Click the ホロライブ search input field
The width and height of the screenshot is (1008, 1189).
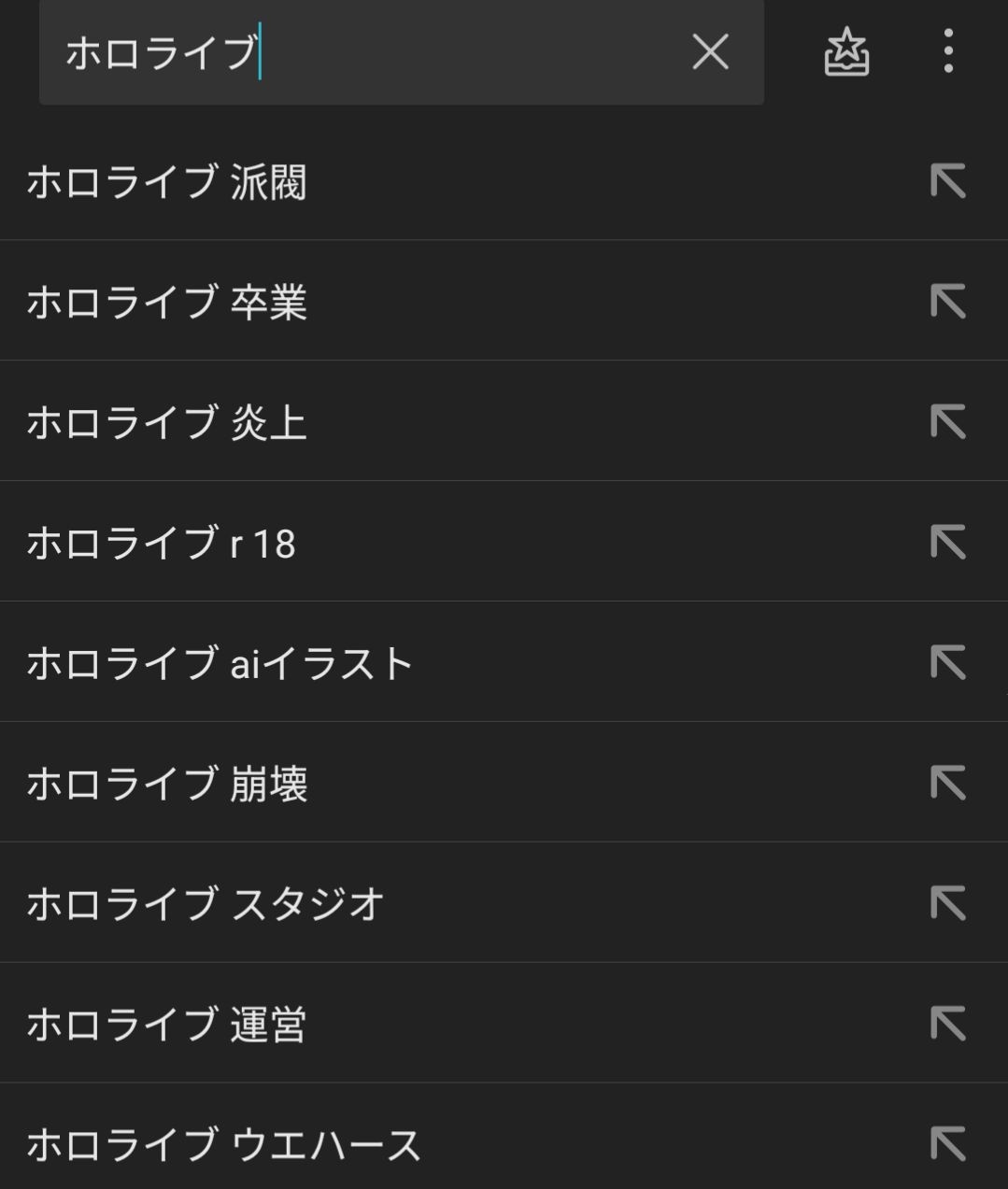click(x=374, y=52)
